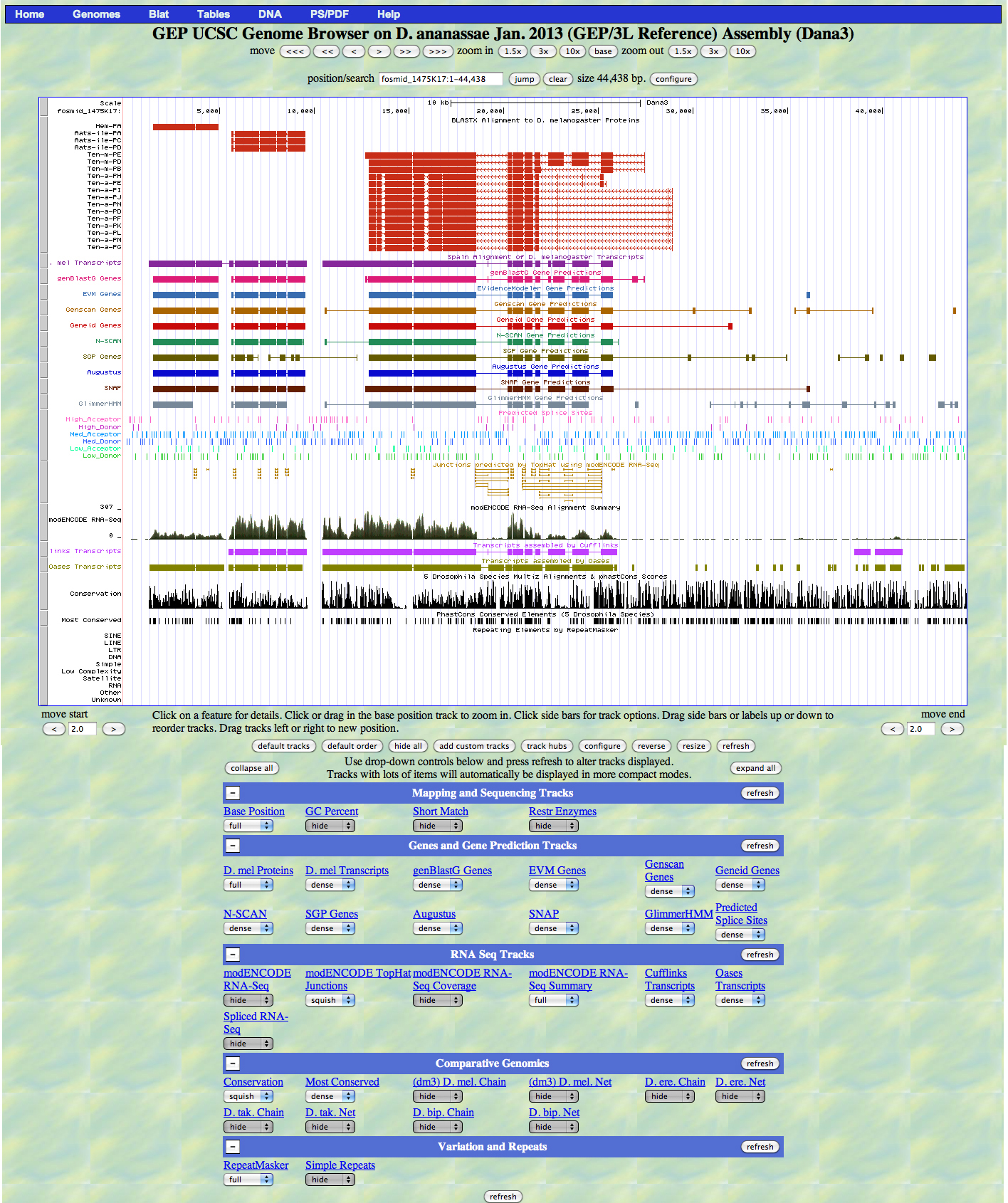Zoom in 1.5x
The height and width of the screenshot is (1203, 1008).
pyautogui.click(x=513, y=51)
